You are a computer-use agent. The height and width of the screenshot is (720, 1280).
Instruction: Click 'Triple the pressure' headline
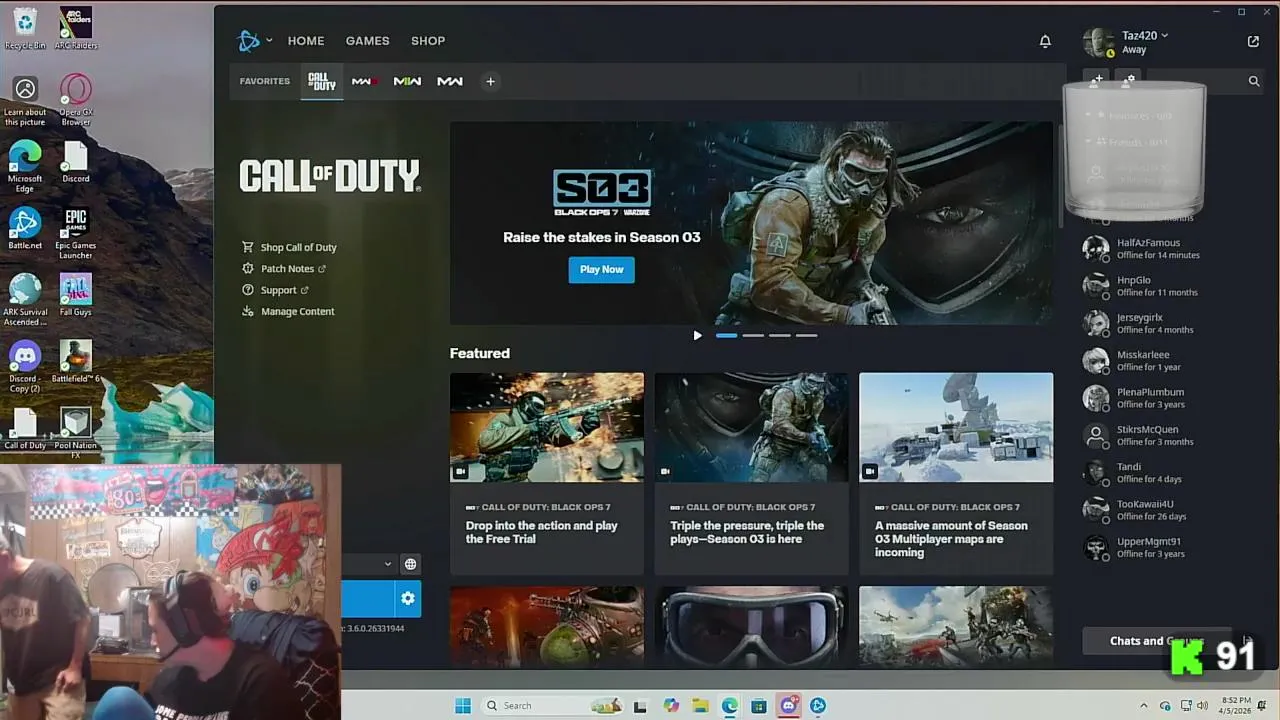pyautogui.click(x=747, y=532)
